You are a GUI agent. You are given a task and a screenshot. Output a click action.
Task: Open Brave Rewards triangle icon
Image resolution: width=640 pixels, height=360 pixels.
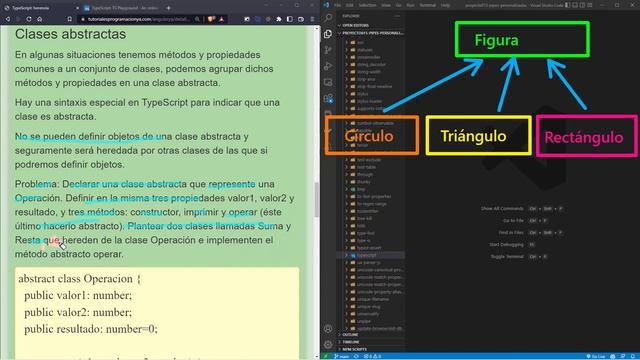click(222, 19)
